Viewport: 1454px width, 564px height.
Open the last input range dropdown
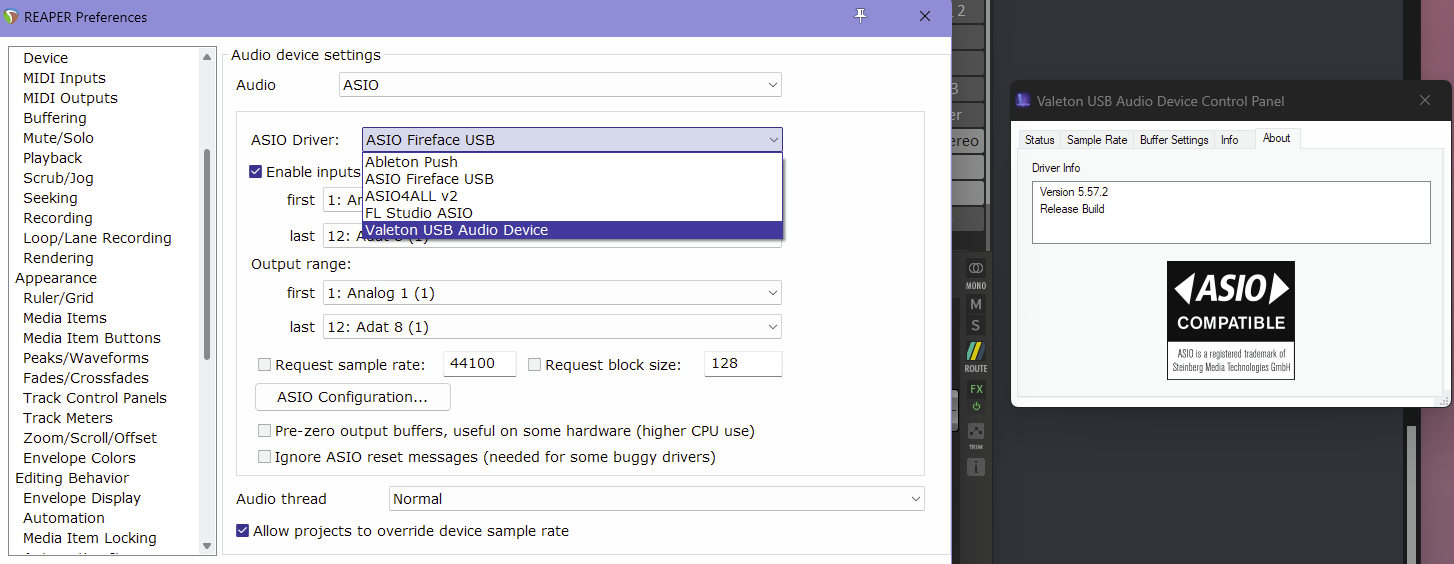(342, 236)
